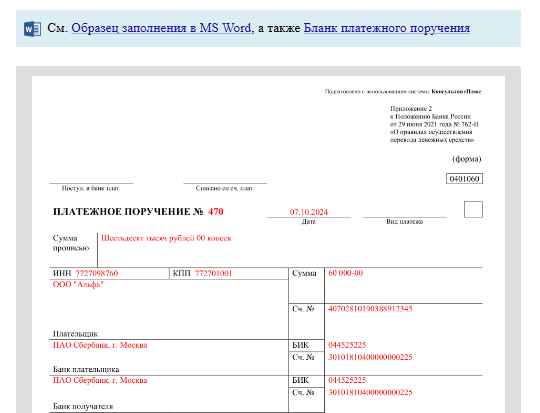
Task: Click the 'Дата' caption under the date
Action: pyautogui.click(x=309, y=222)
